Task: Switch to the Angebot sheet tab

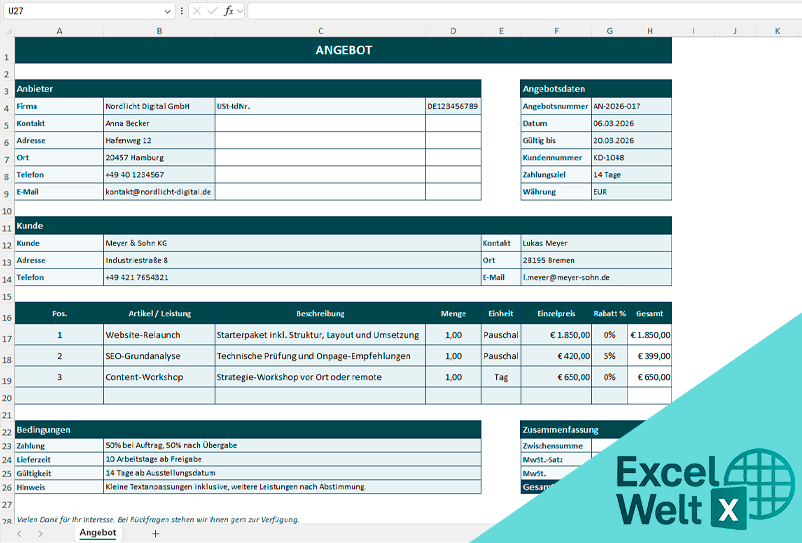Action: point(98,533)
